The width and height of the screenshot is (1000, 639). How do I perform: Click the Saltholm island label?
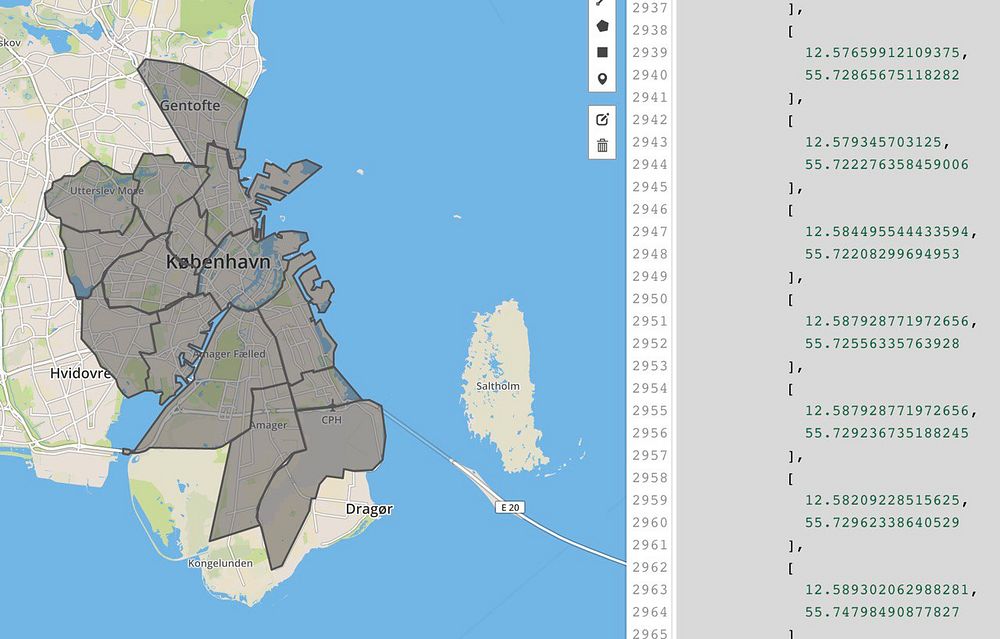tap(498, 386)
